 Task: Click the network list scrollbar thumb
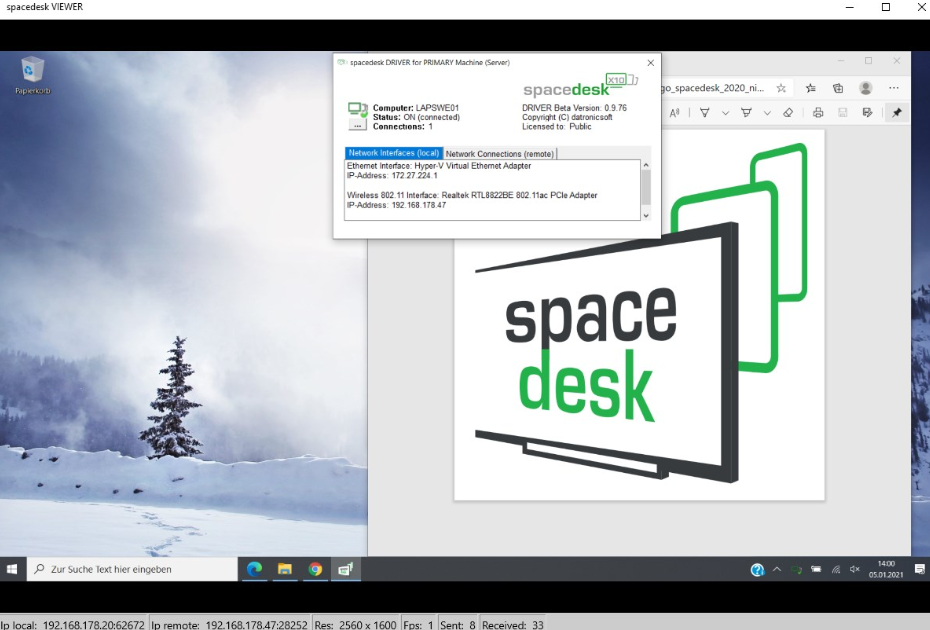coord(646,187)
